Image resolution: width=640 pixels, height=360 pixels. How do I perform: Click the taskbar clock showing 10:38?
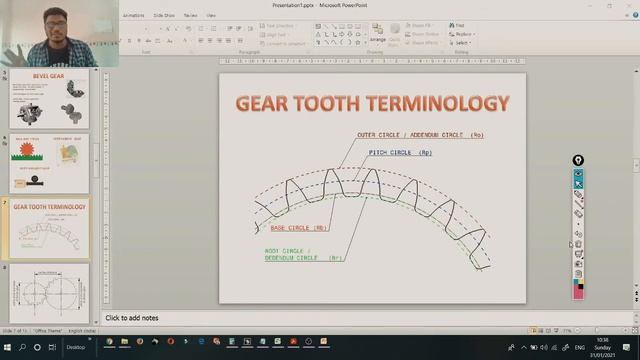pyautogui.click(x=602, y=348)
